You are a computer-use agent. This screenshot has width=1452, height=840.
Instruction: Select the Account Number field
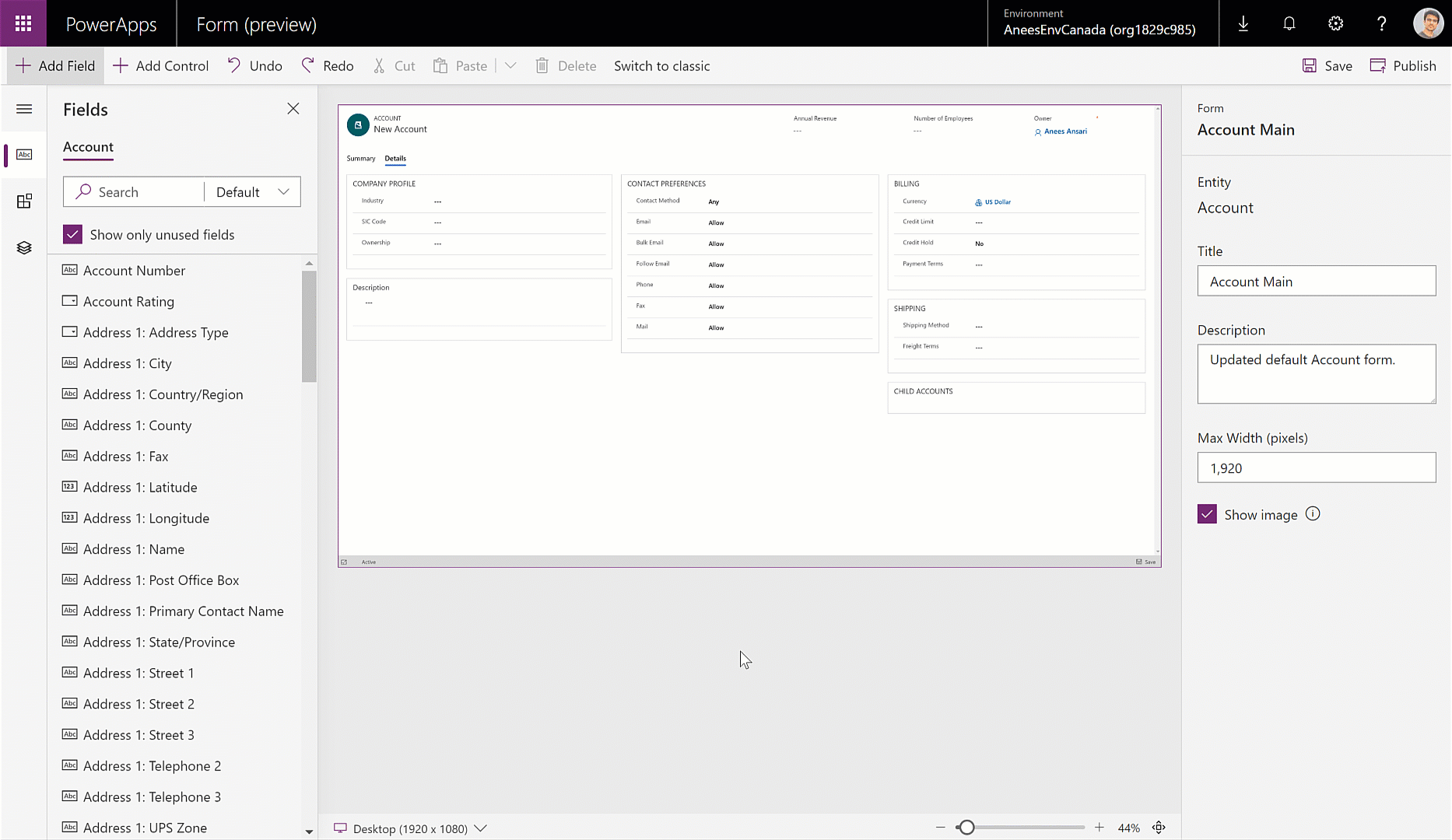click(134, 271)
